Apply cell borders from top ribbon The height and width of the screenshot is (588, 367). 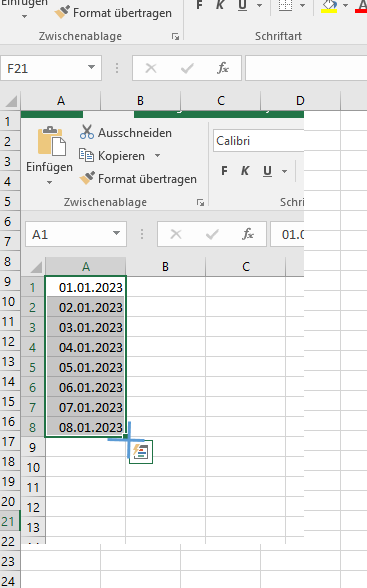(x=285, y=5)
